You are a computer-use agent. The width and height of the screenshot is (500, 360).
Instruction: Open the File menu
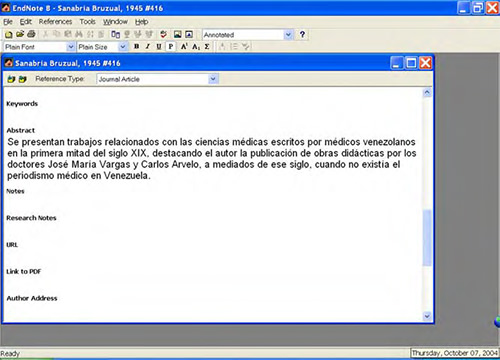pos(8,22)
